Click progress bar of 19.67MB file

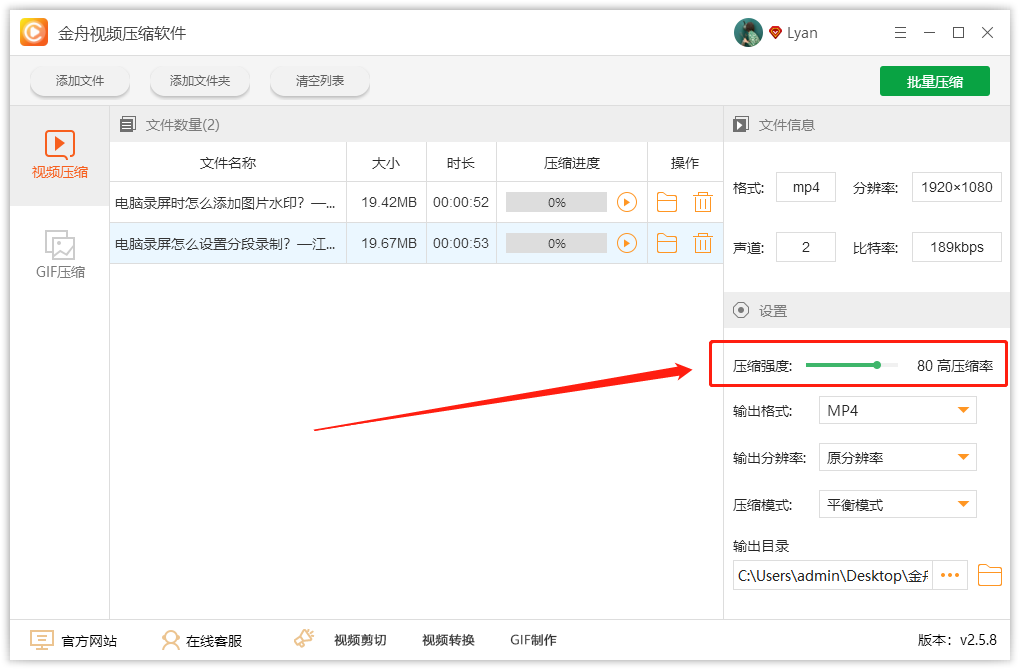(556, 243)
